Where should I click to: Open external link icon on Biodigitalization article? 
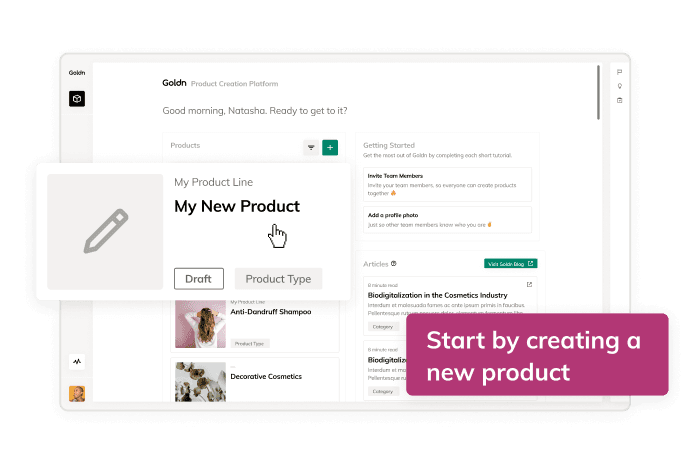[529, 285]
